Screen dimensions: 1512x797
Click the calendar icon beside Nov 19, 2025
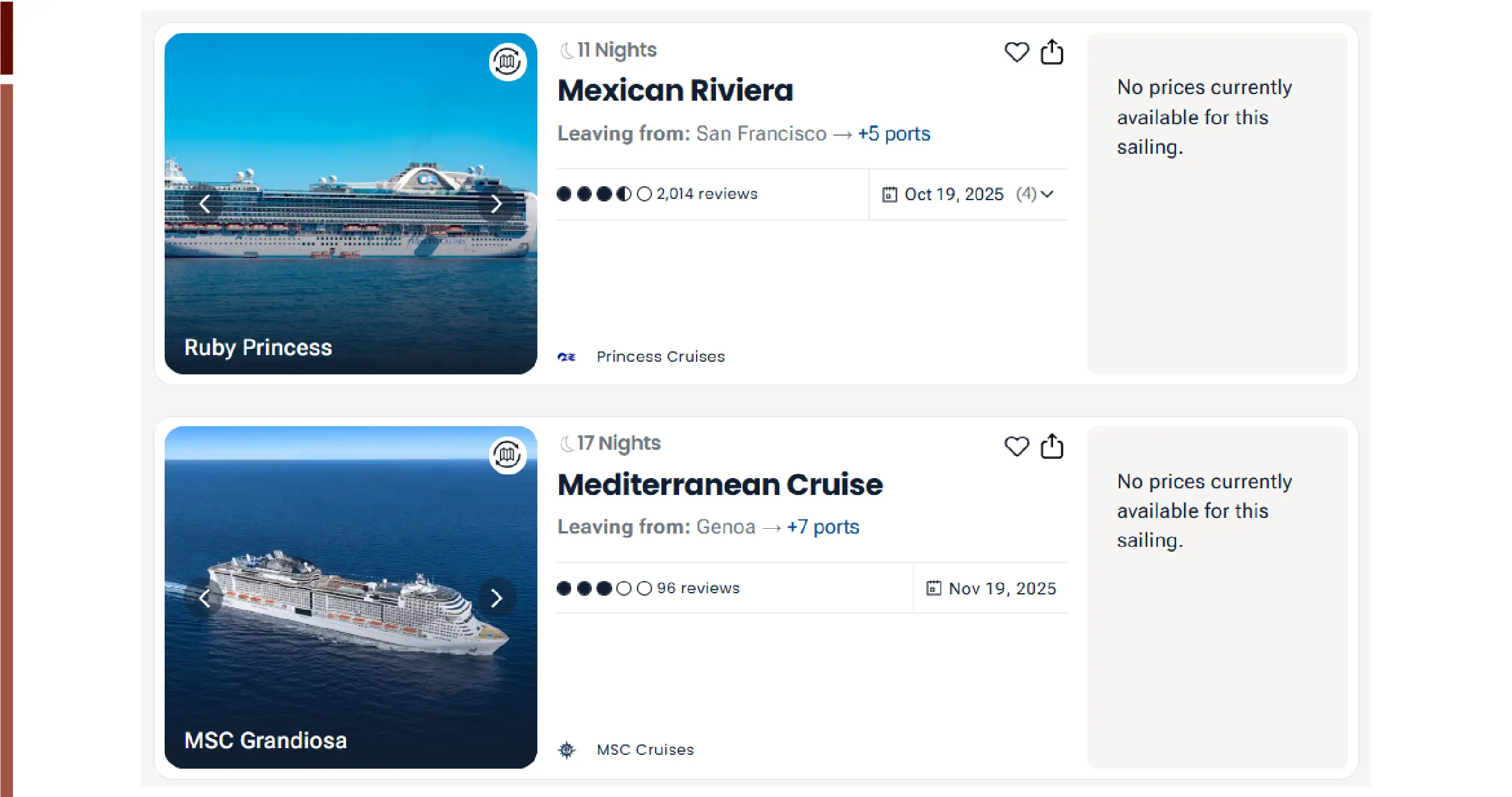[x=934, y=588]
